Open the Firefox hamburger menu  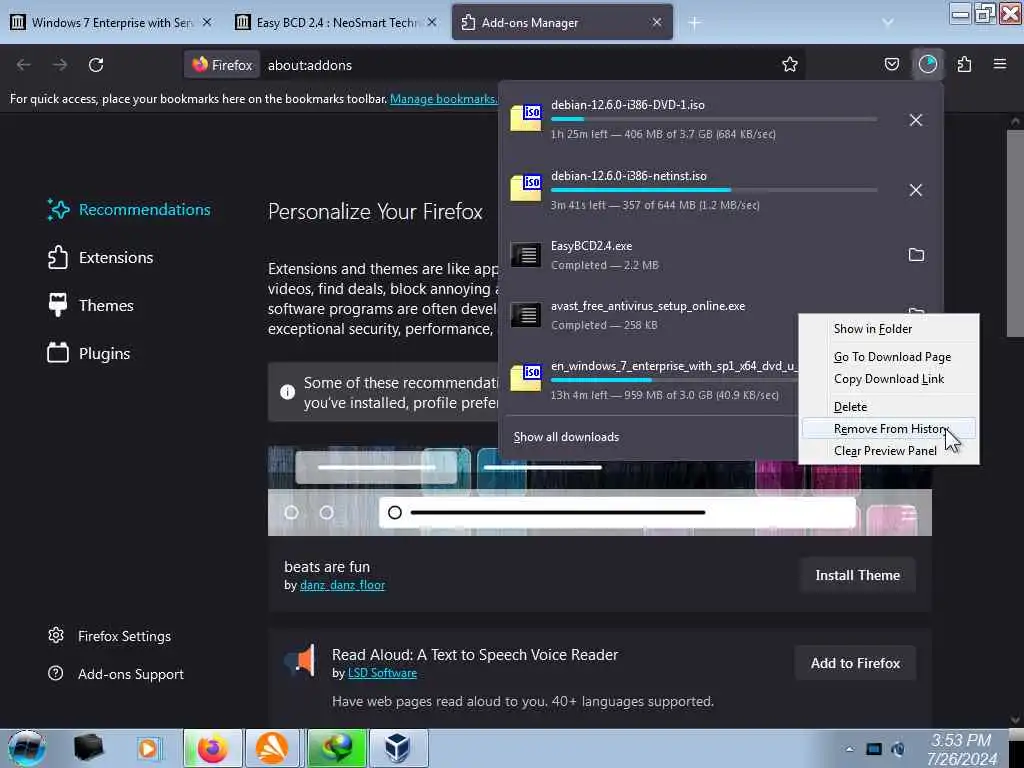tap(999, 65)
